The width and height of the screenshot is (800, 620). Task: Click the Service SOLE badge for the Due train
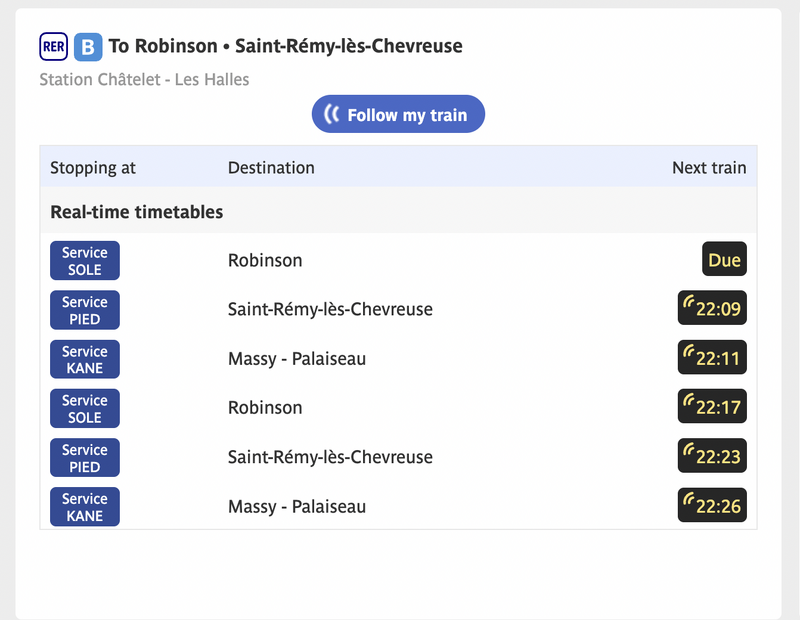tap(85, 261)
